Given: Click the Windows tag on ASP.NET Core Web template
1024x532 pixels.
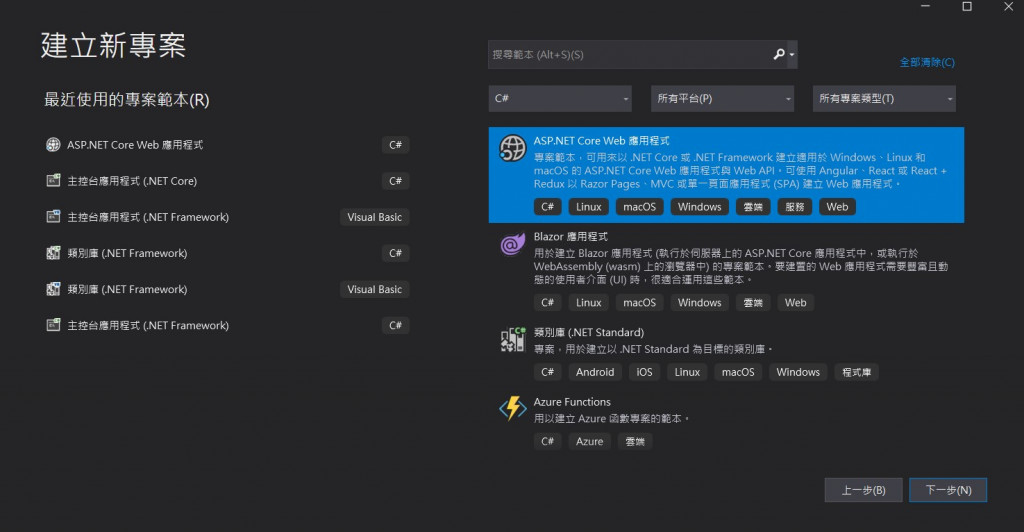Looking at the screenshot, I should point(699,207).
